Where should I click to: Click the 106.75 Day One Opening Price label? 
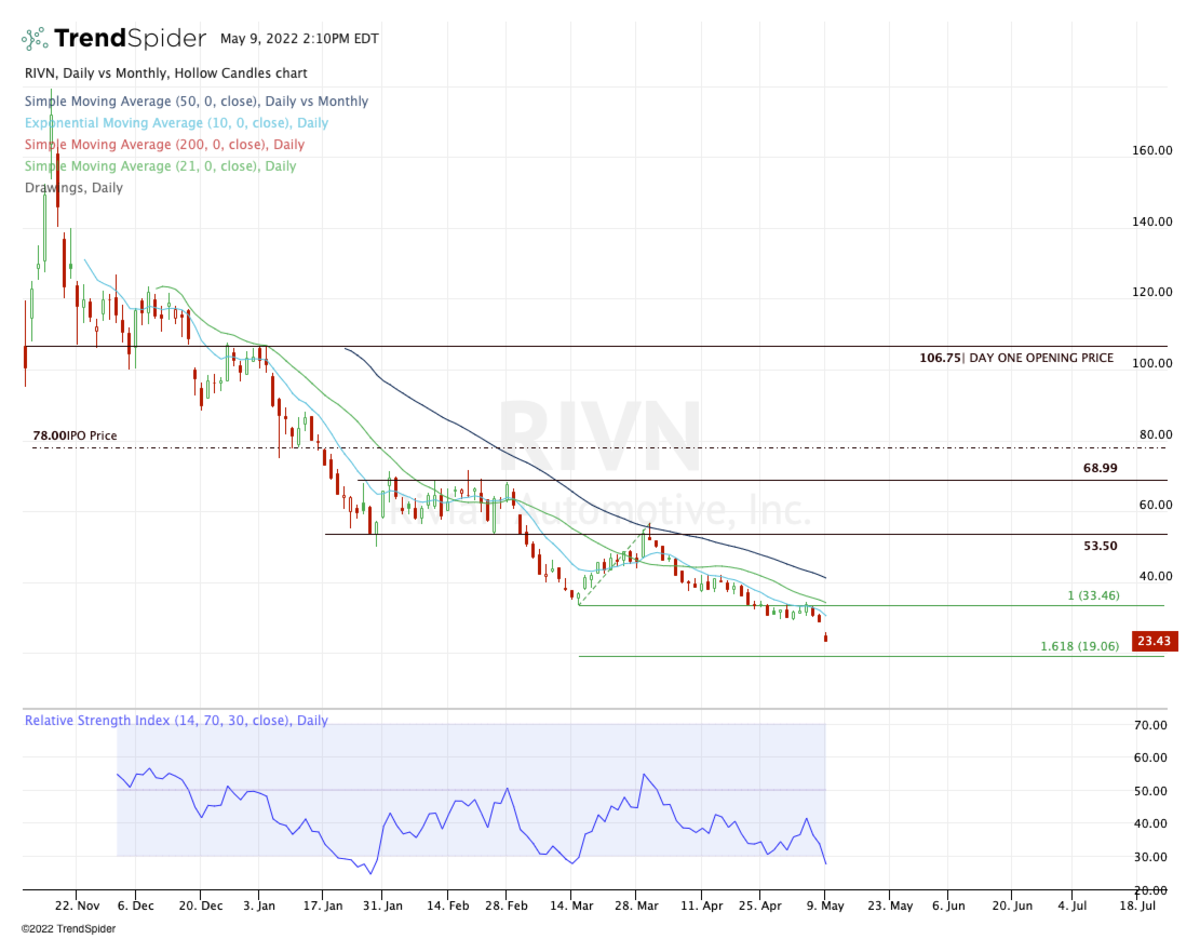click(x=1016, y=358)
